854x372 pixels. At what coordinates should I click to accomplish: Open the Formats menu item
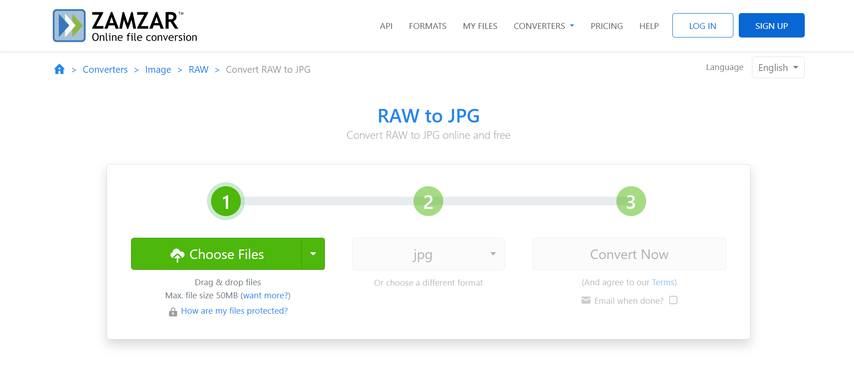click(x=428, y=26)
